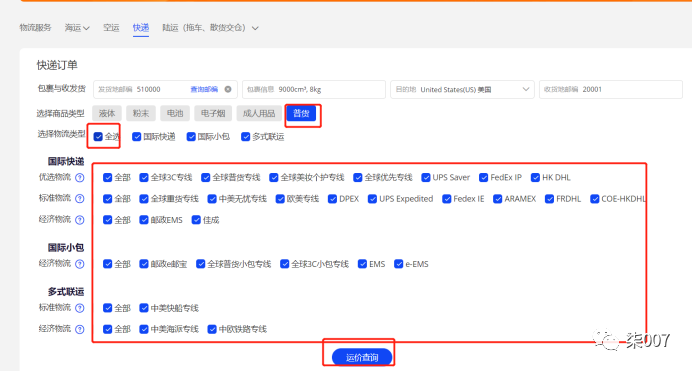The width and height of the screenshot is (692, 371).
Task: Expand the 海运 menu chevron
Action: click(86, 28)
